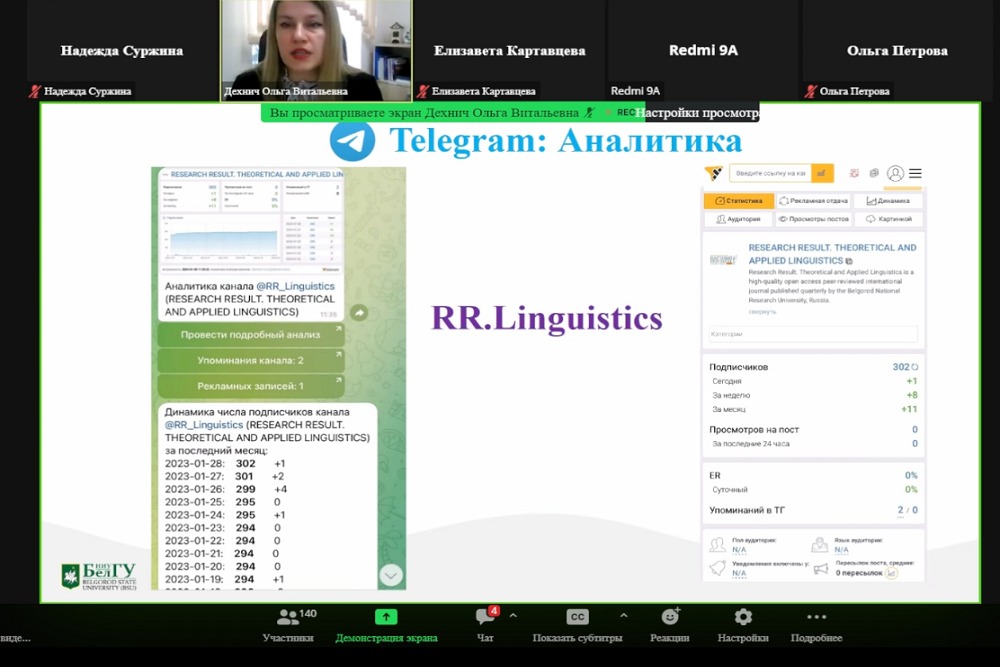
Task: Click Упоминания канала: 2 button
Action: [x=251, y=360]
